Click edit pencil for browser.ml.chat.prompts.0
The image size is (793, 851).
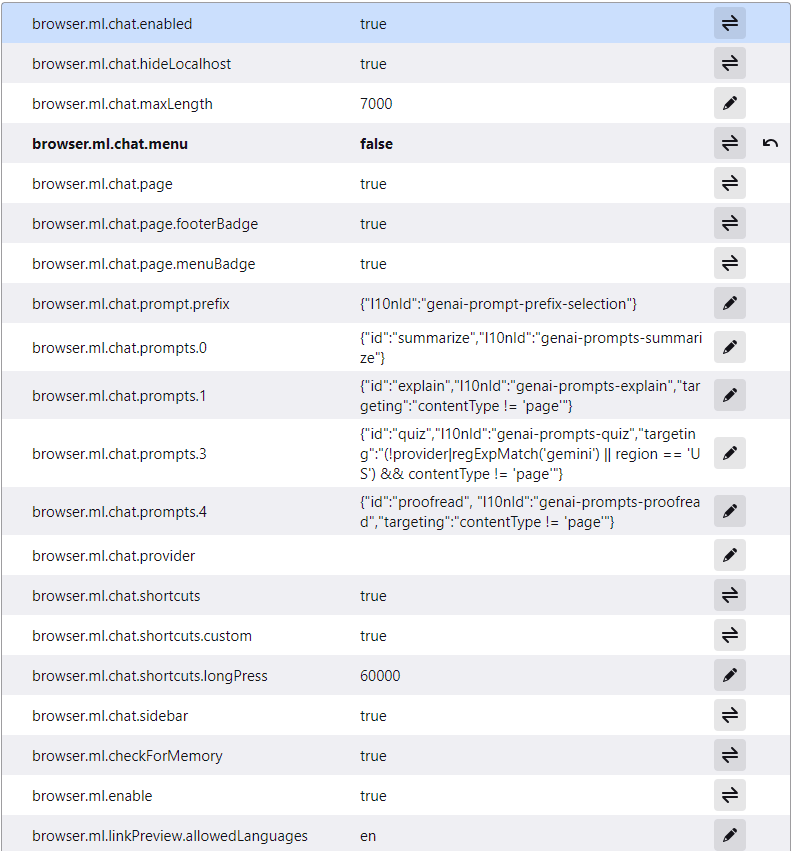730,348
